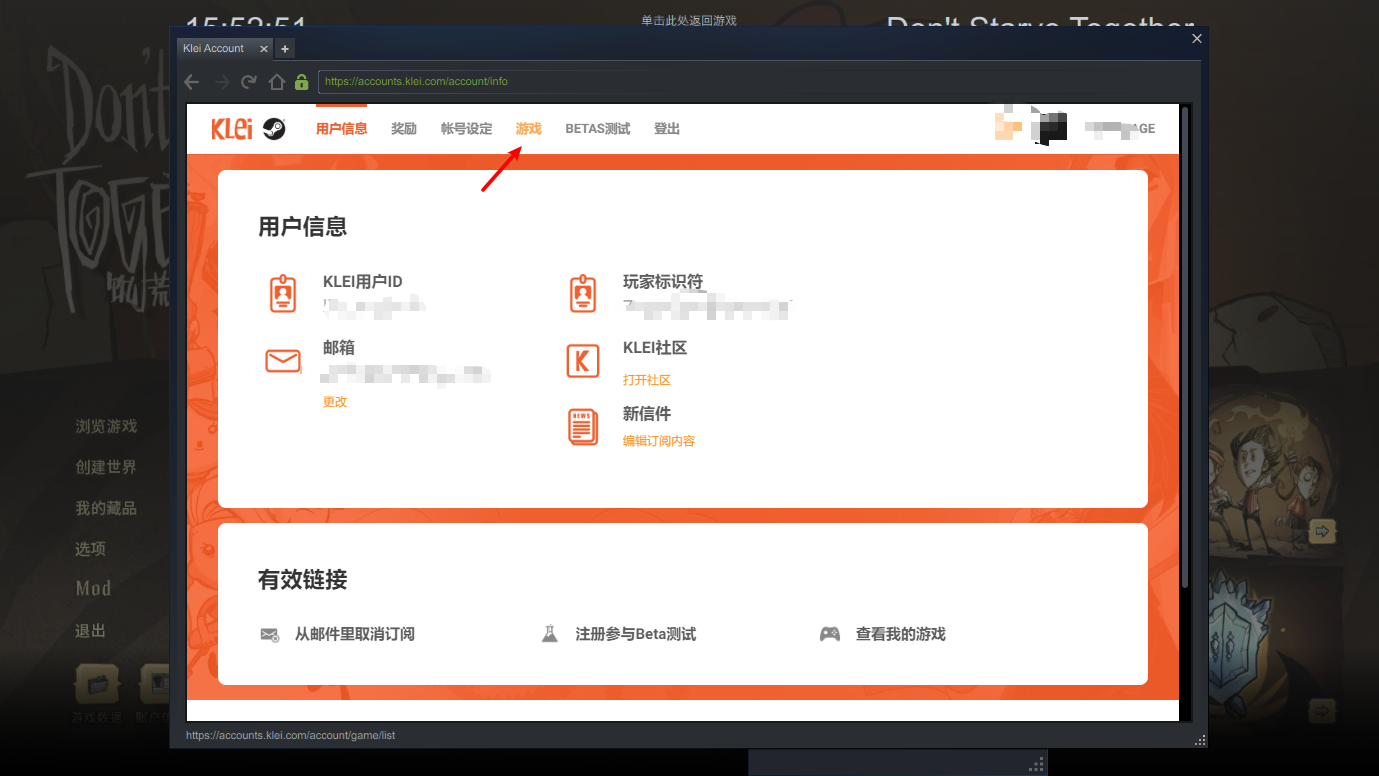Image resolution: width=1379 pixels, height=776 pixels.
Task: Click the 玩家标识符 badge icon
Action: pyautogui.click(x=582, y=294)
